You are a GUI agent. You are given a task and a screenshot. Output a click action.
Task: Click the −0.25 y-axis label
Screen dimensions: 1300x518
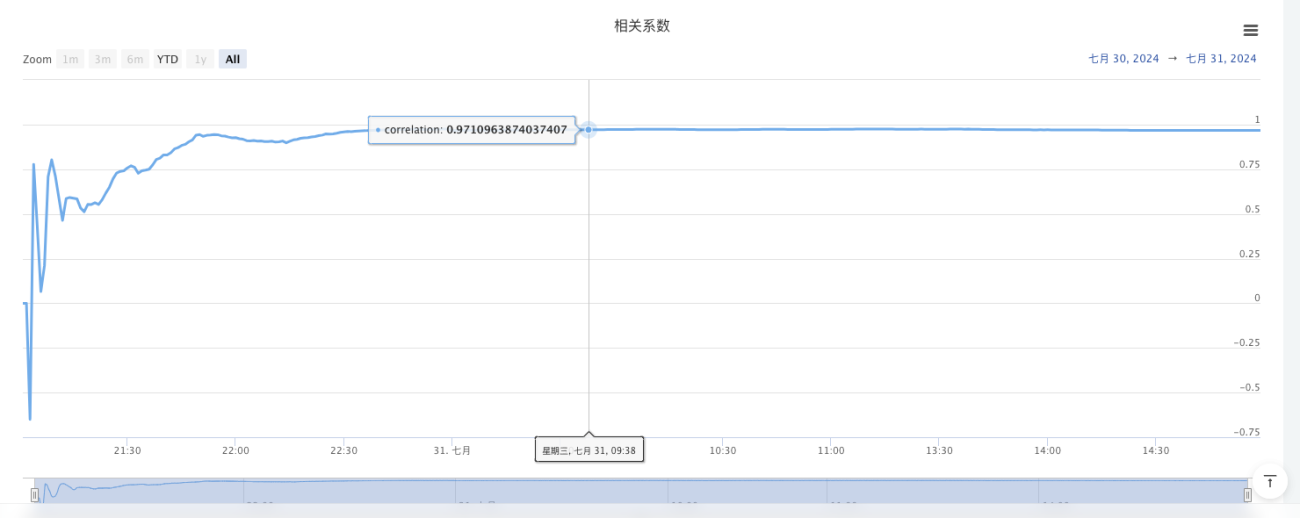tap(1246, 342)
